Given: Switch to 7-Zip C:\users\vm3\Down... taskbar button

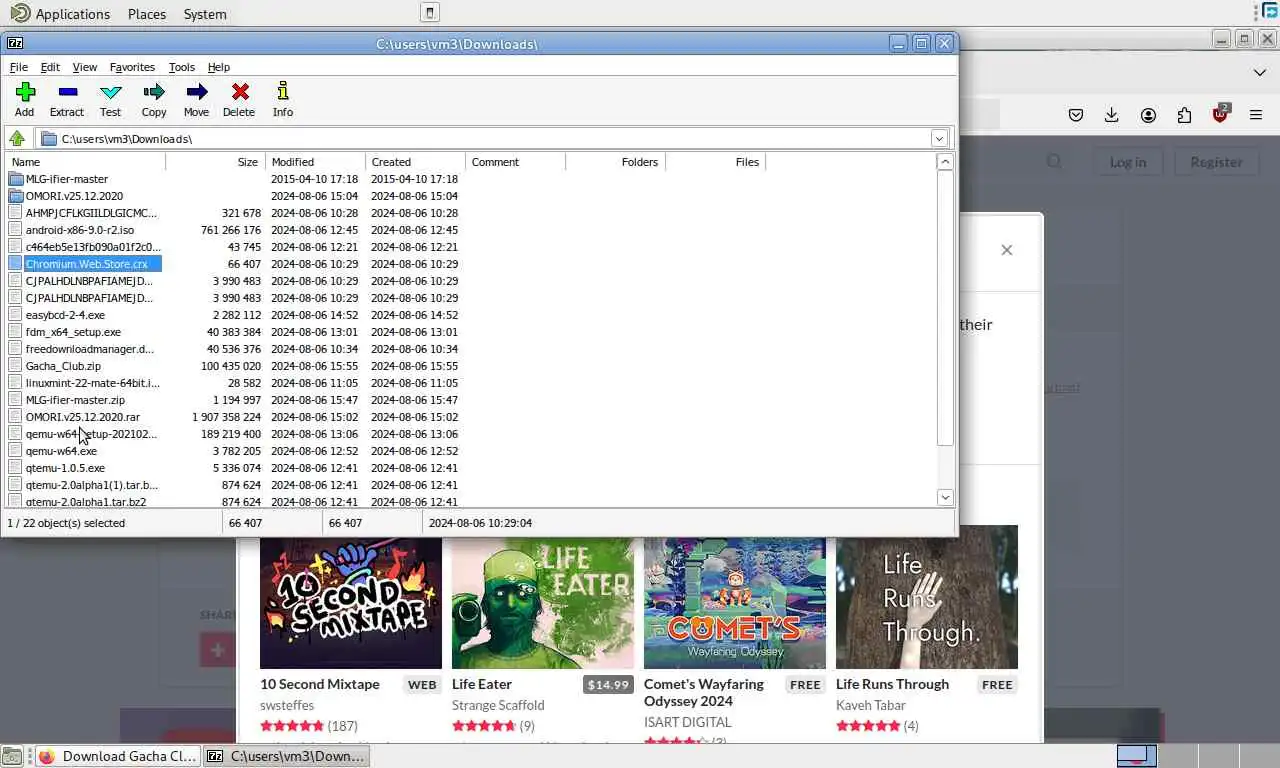Looking at the screenshot, I should [286, 756].
